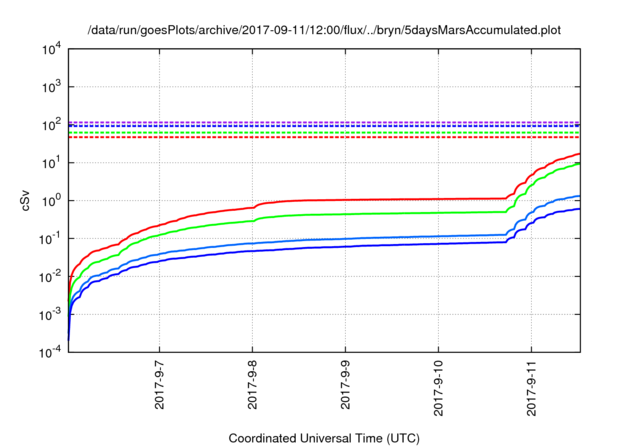Click the dashed green threshold line
The width and height of the screenshot is (640, 448).
pyautogui.click(x=324, y=133)
